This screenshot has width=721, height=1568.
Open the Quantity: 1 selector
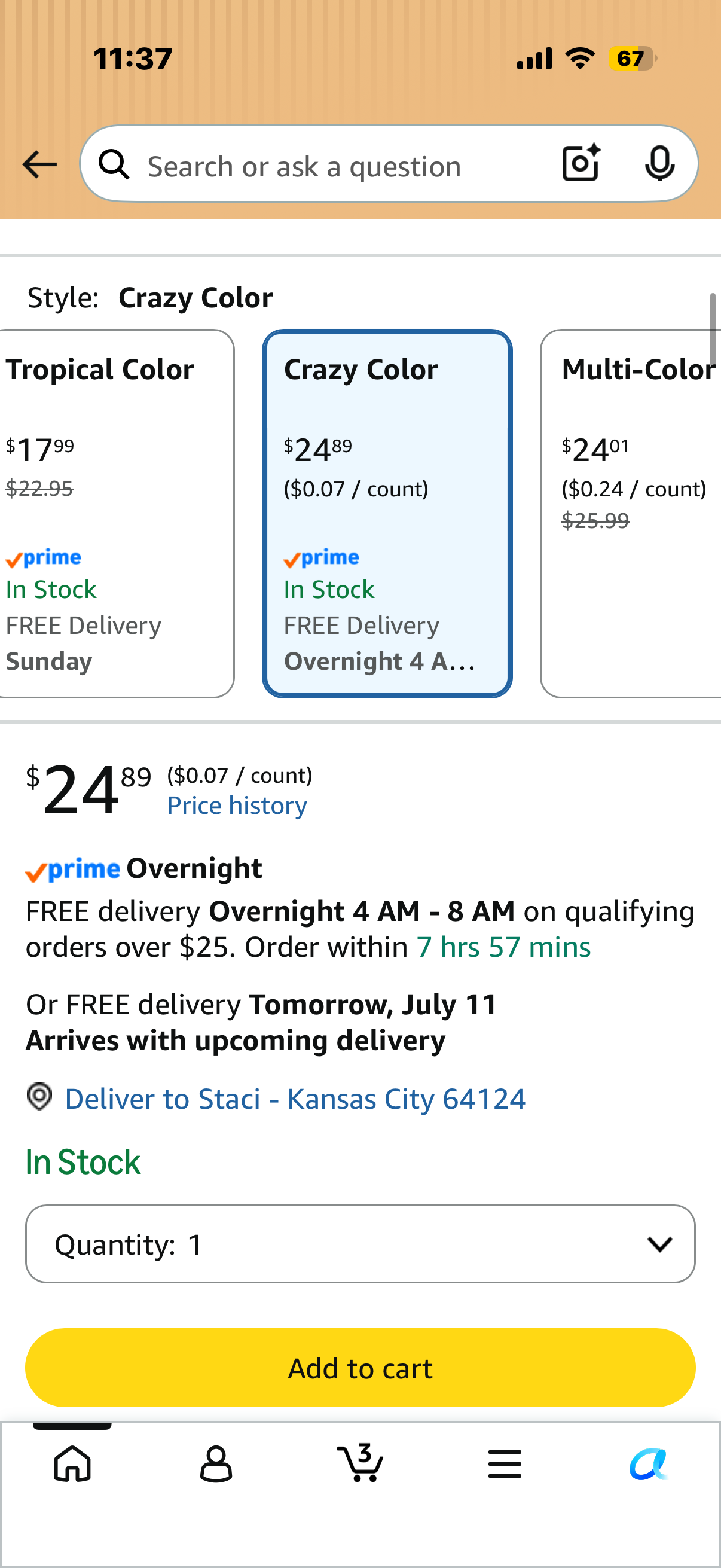tap(360, 1243)
